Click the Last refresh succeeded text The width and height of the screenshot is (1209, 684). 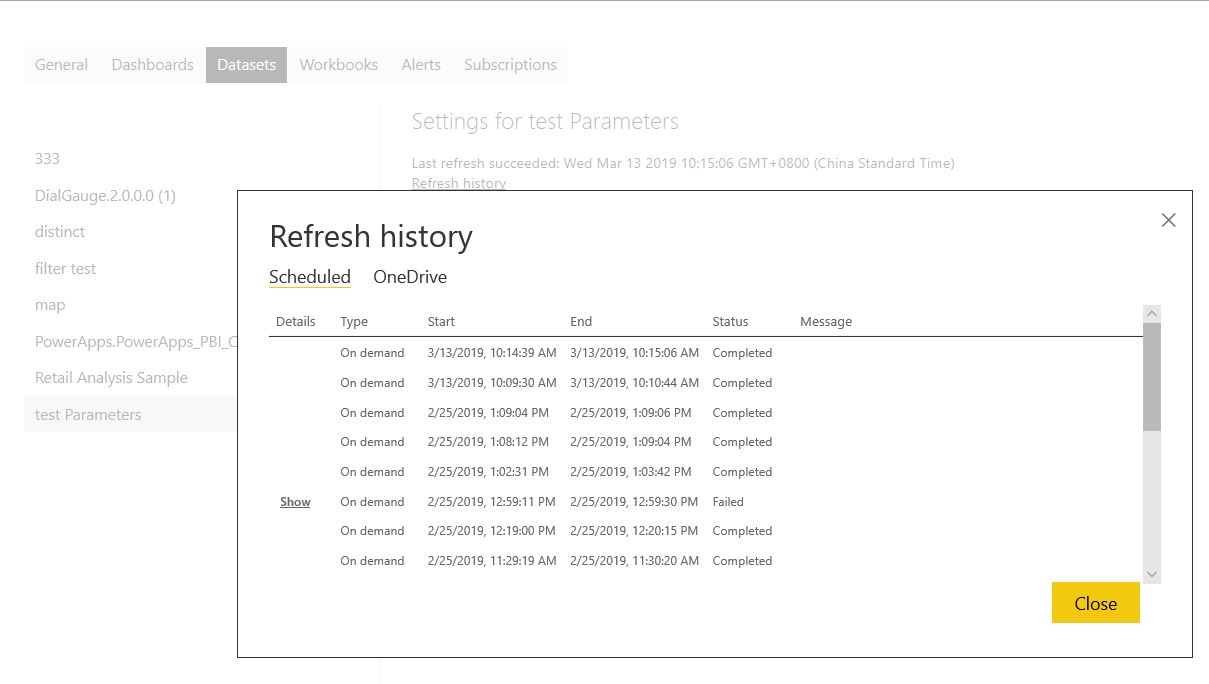tap(683, 163)
